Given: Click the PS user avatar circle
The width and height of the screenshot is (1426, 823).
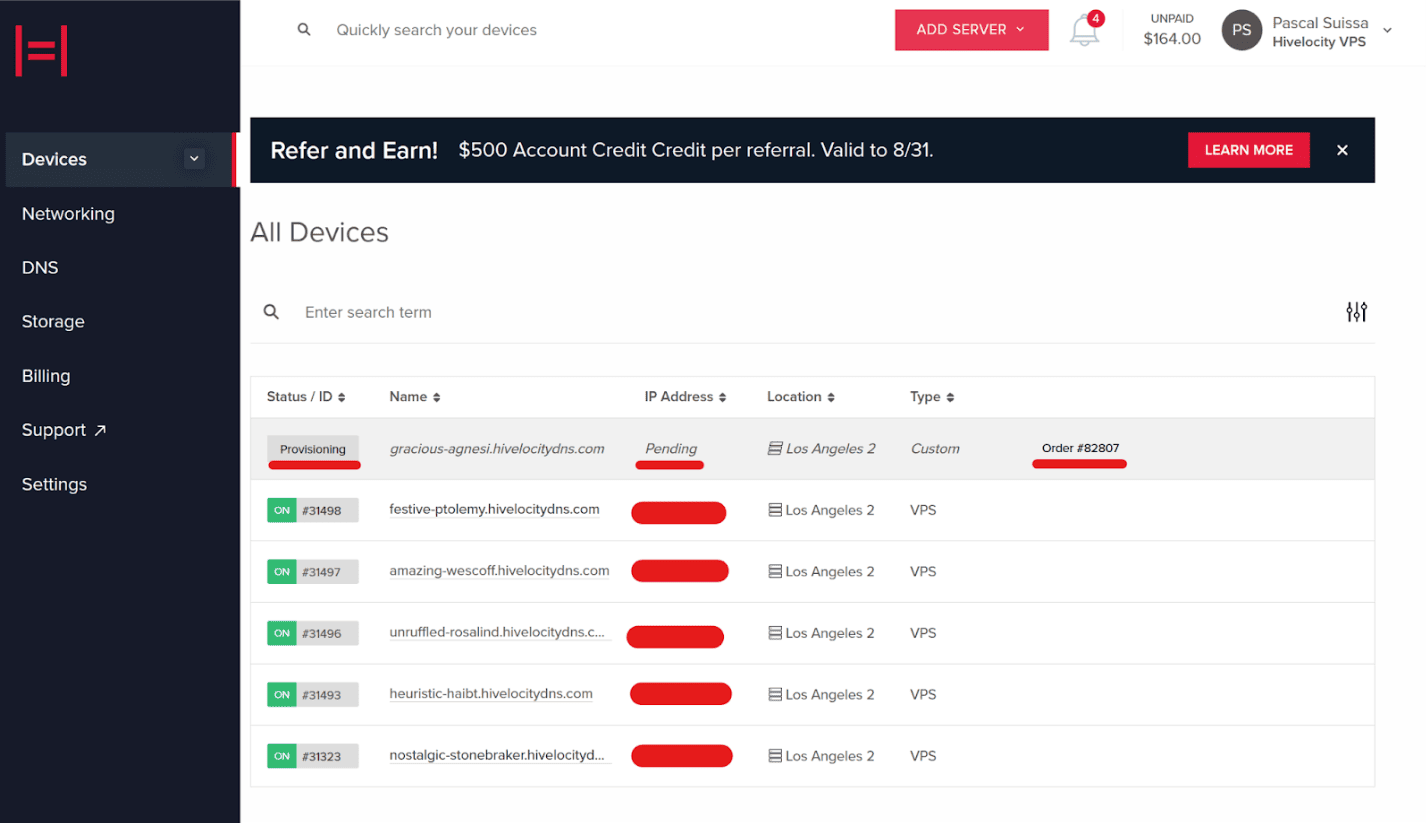Looking at the screenshot, I should pos(1241,30).
